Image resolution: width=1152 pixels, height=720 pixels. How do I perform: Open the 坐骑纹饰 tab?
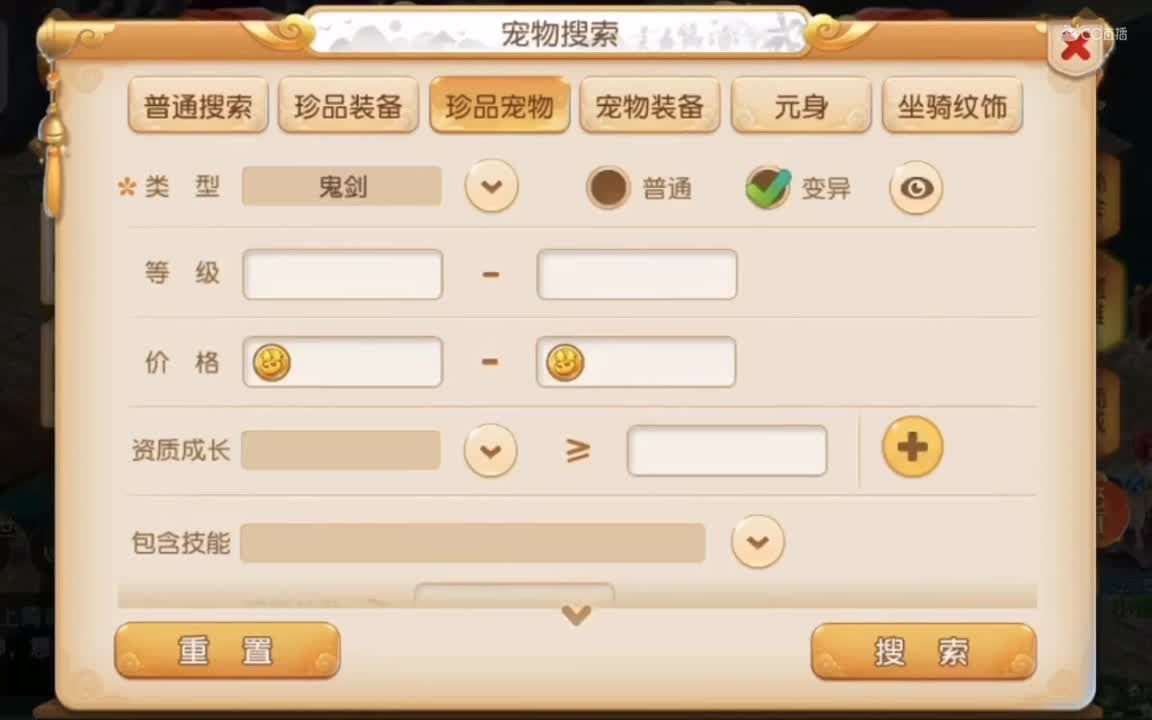(x=952, y=106)
